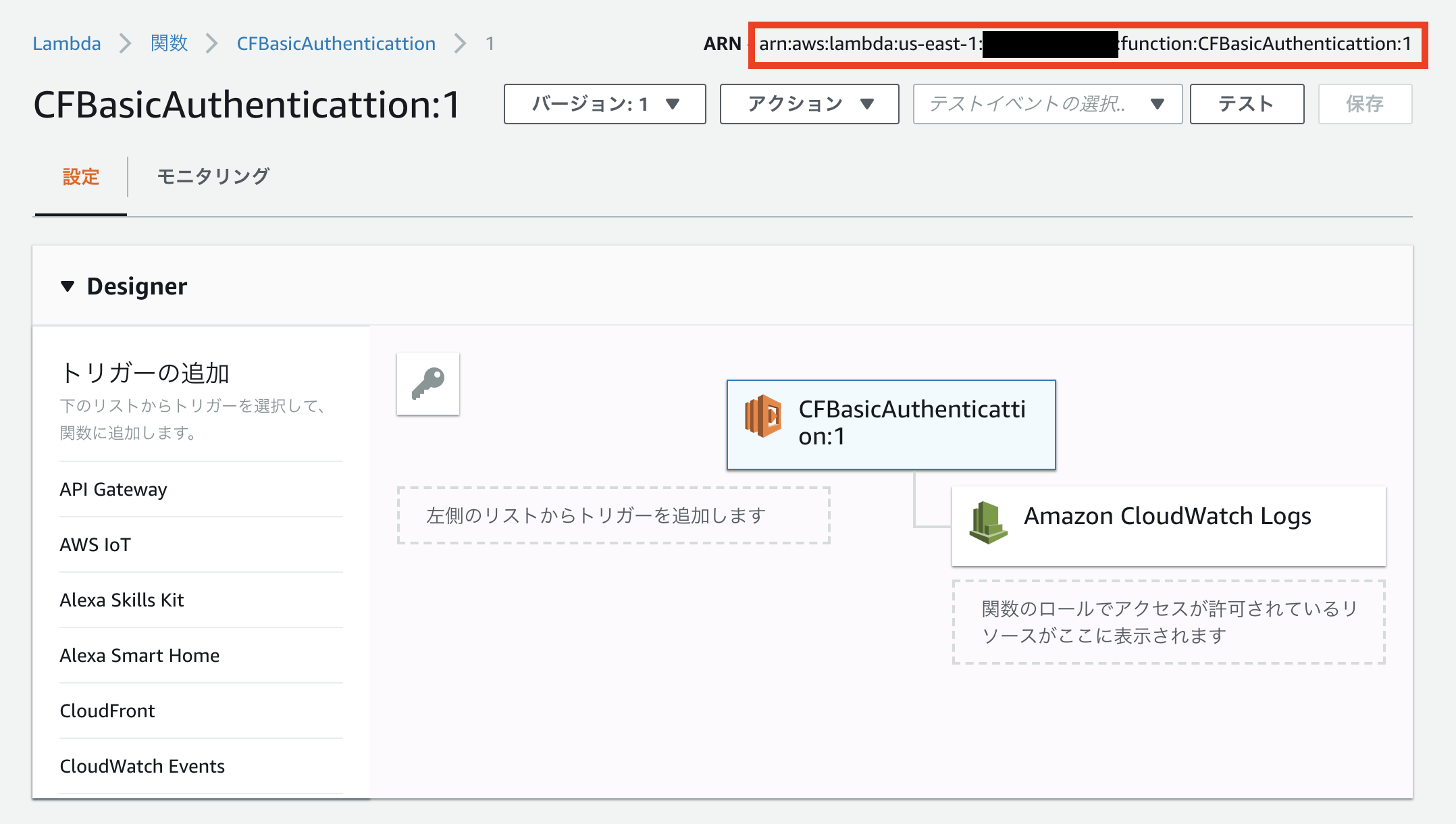Open the テストイベントの選択 dropdown

point(1047,104)
